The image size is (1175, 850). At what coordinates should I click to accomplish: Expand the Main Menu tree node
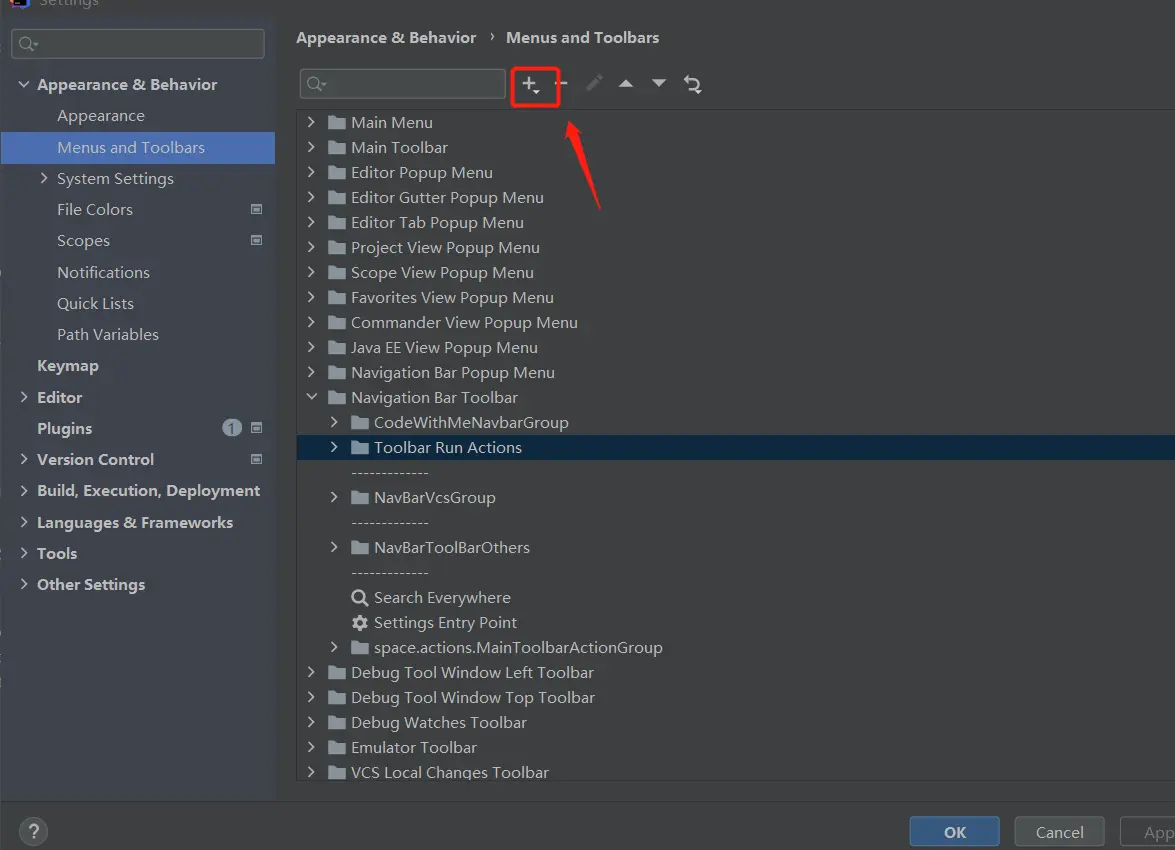click(x=311, y=122)
